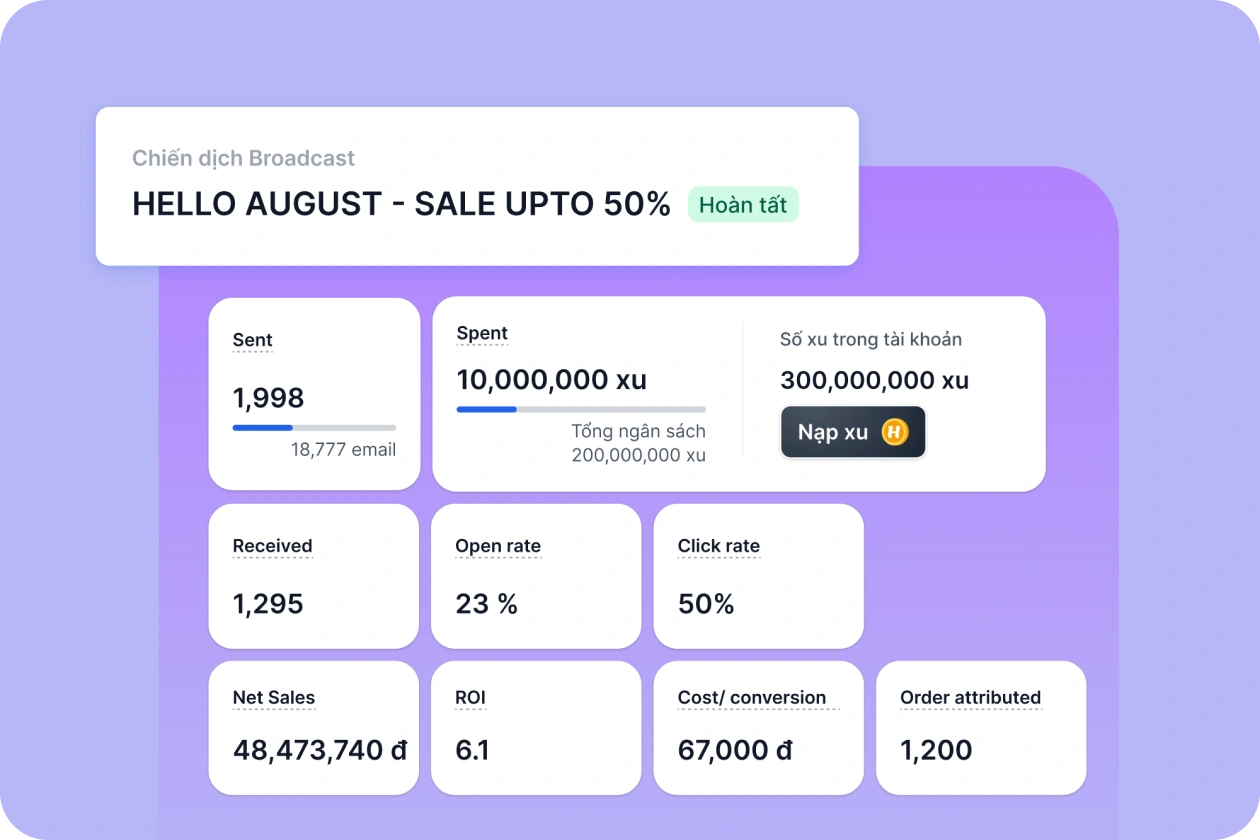The height and width of the screenshot is (840, 1260).
Task: Click the ROI metric label
Action: pyautogui.click(x=470, y=698)
